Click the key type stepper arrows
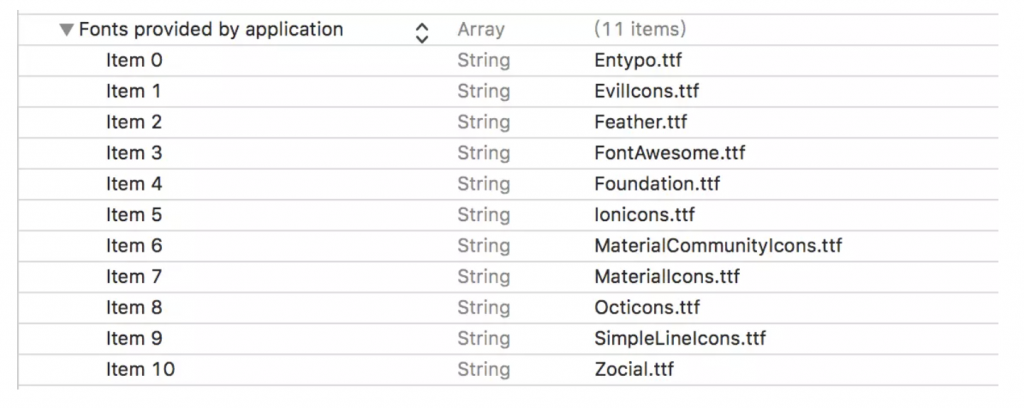This screenshot has width=1024, height=408. click(x=421, y=32)
